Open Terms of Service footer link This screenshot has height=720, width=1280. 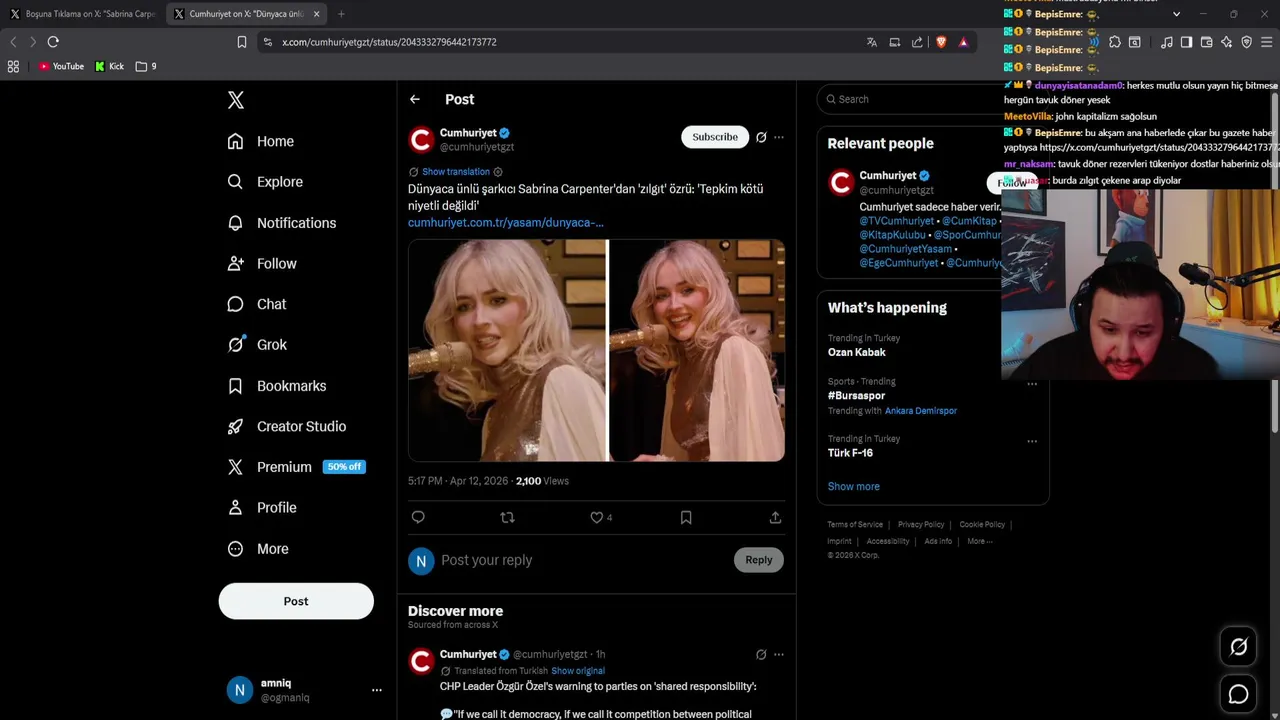pyautogui.click(x=855, y=524)
